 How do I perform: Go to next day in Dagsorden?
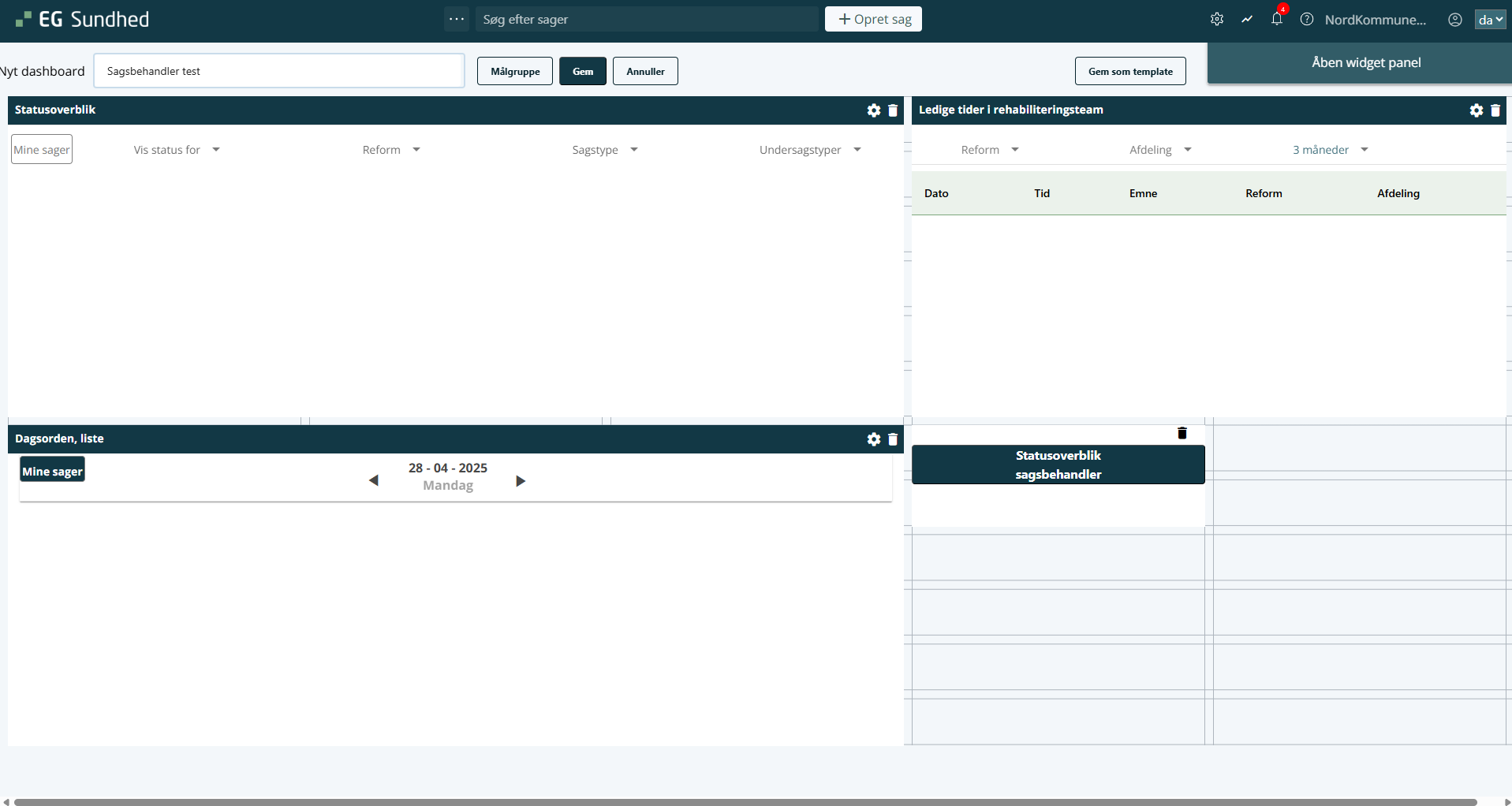point(521,481)
